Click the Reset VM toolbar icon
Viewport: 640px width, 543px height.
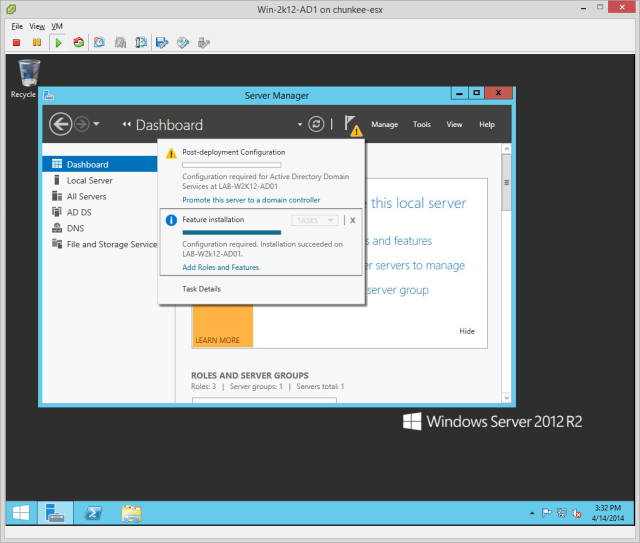[79, 42]
